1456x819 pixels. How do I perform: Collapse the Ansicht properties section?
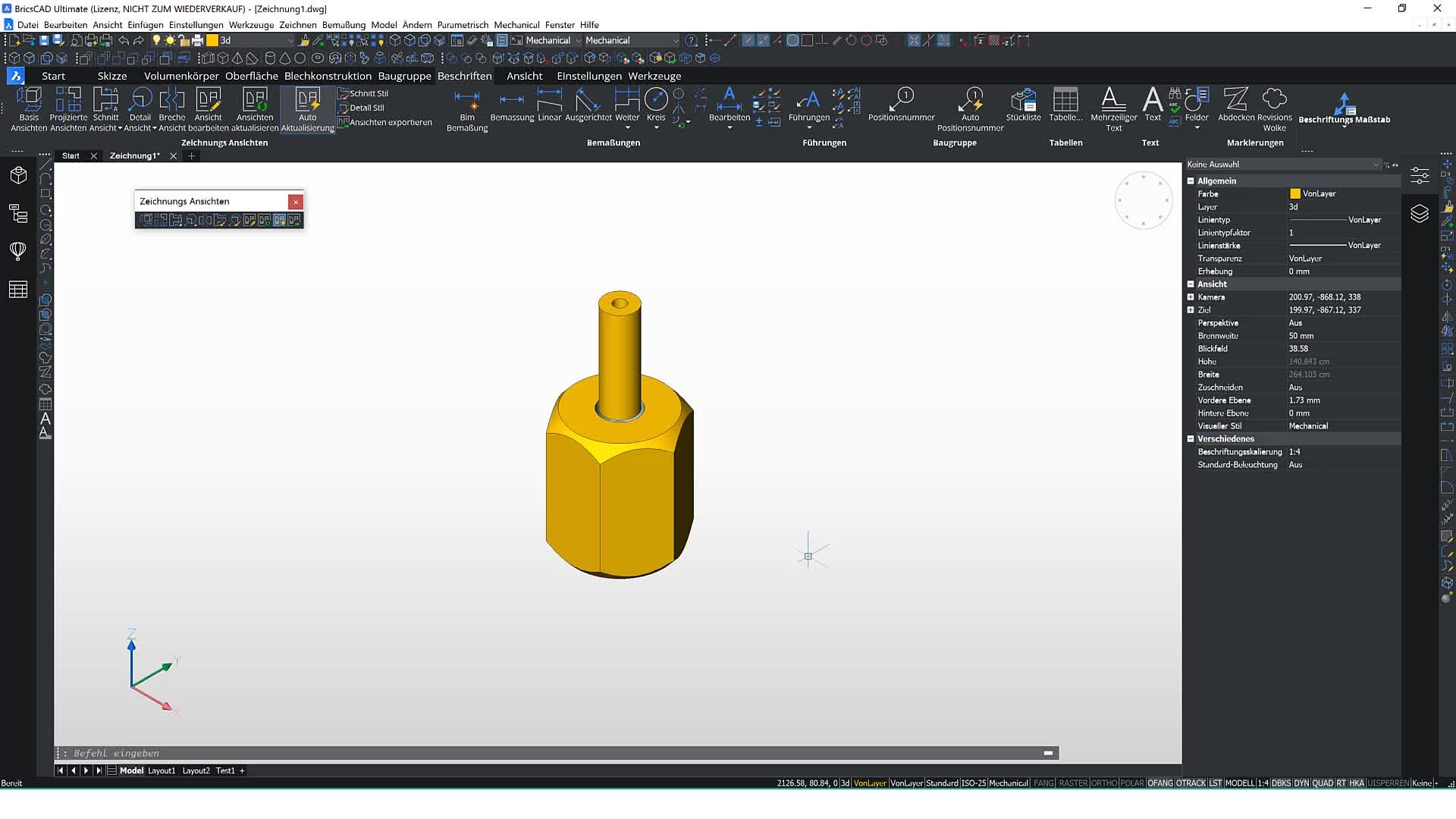(1191, 284)
